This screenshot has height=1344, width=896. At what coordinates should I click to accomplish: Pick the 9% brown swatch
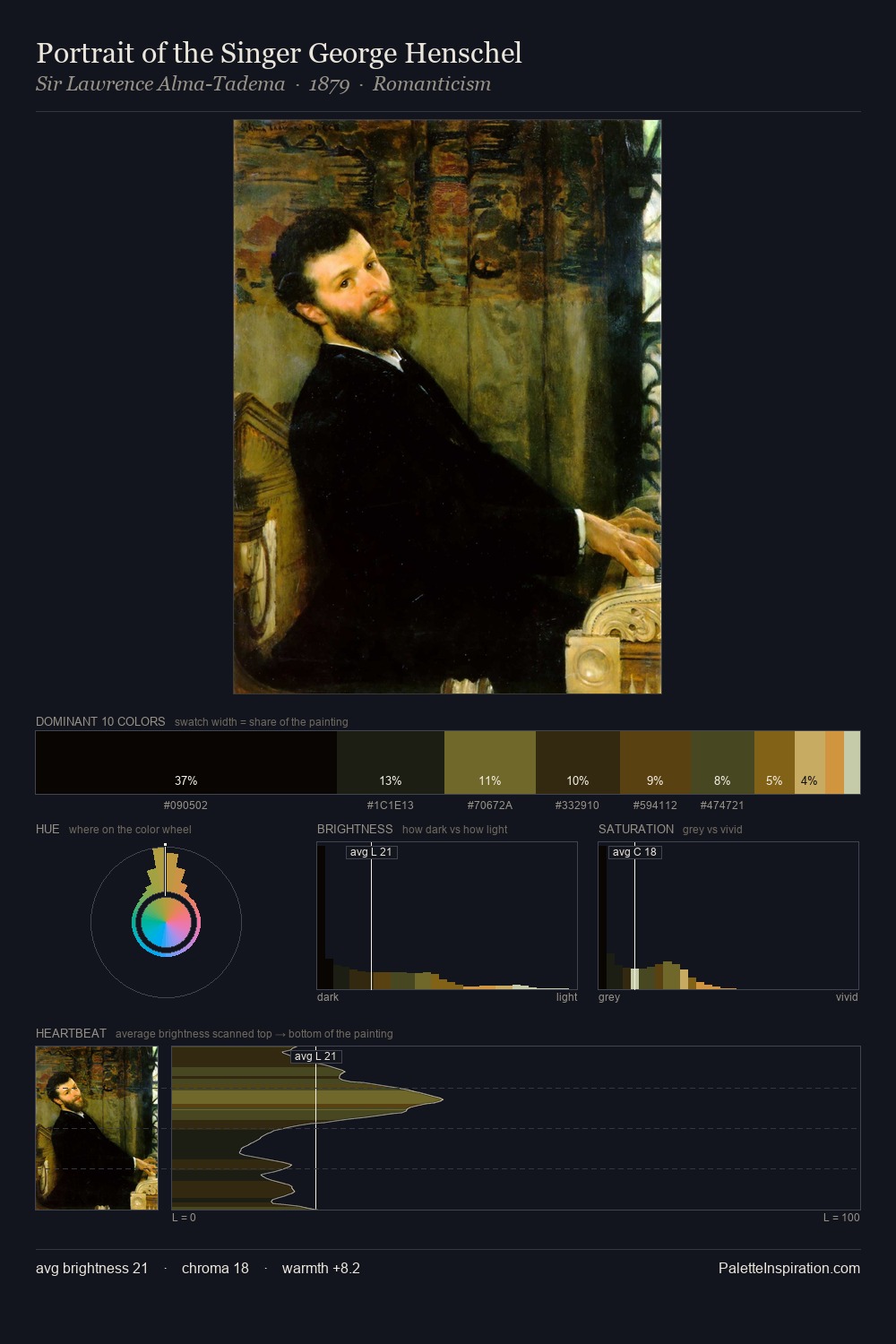click(656, 762)
